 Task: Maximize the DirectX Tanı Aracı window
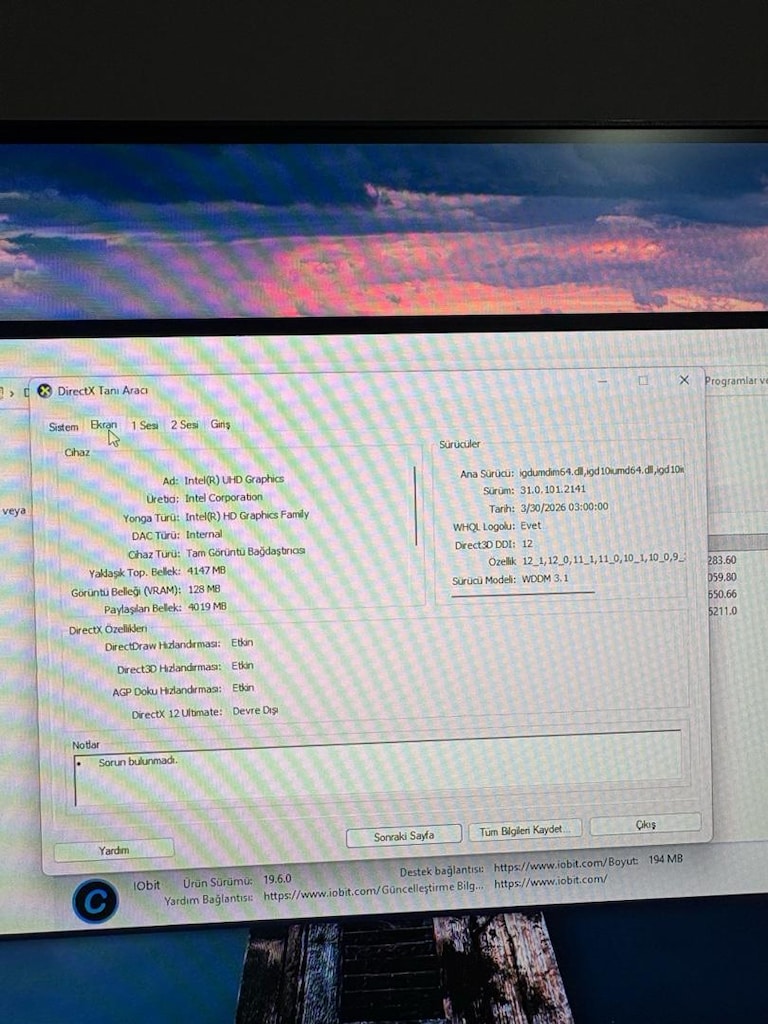tap(643, 380)
